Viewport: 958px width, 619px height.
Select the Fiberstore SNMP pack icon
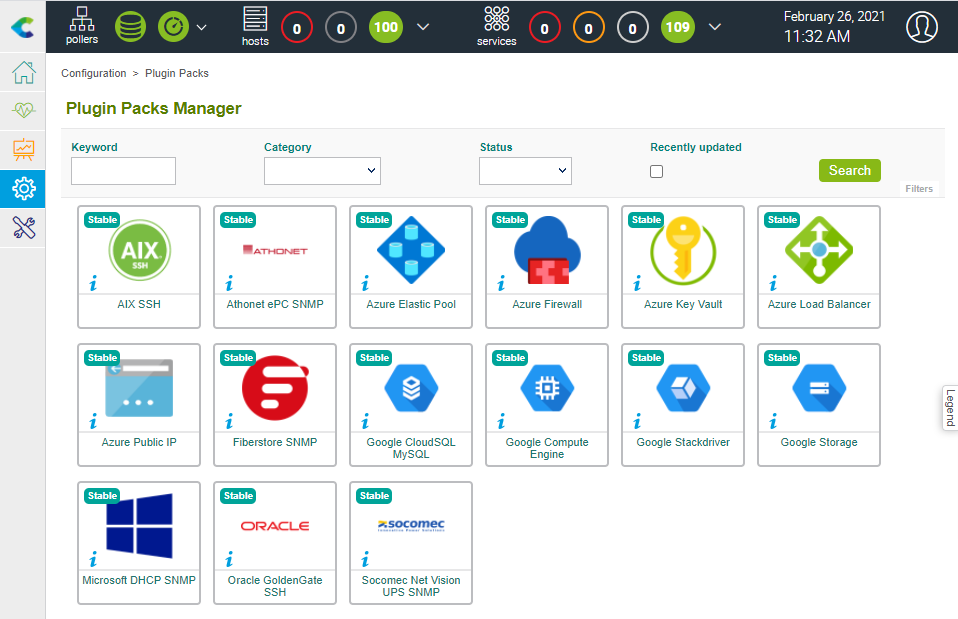click(x=275, y=388)
